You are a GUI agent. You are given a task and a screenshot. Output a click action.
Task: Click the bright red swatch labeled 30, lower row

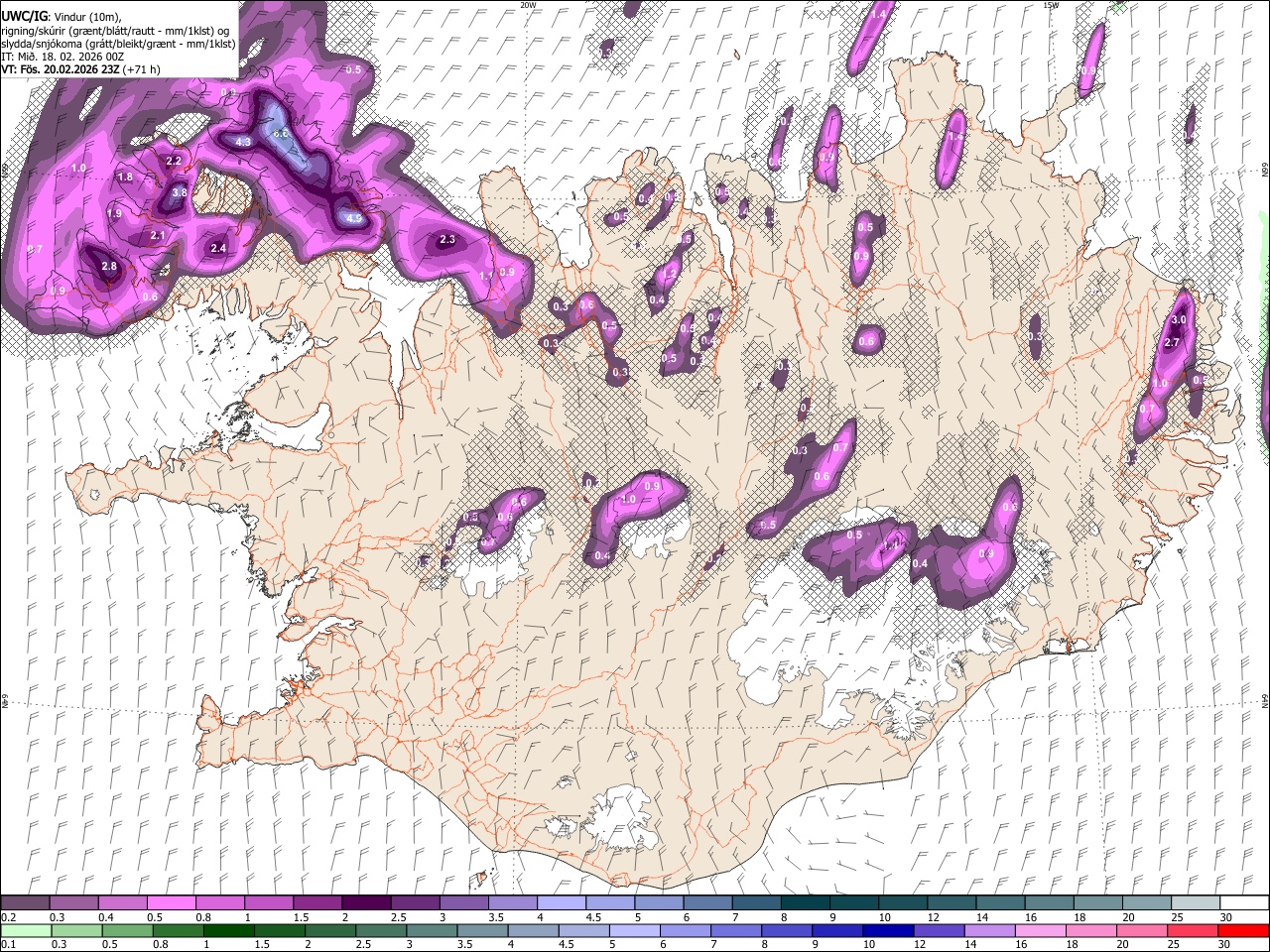(x=1242, y=930)
